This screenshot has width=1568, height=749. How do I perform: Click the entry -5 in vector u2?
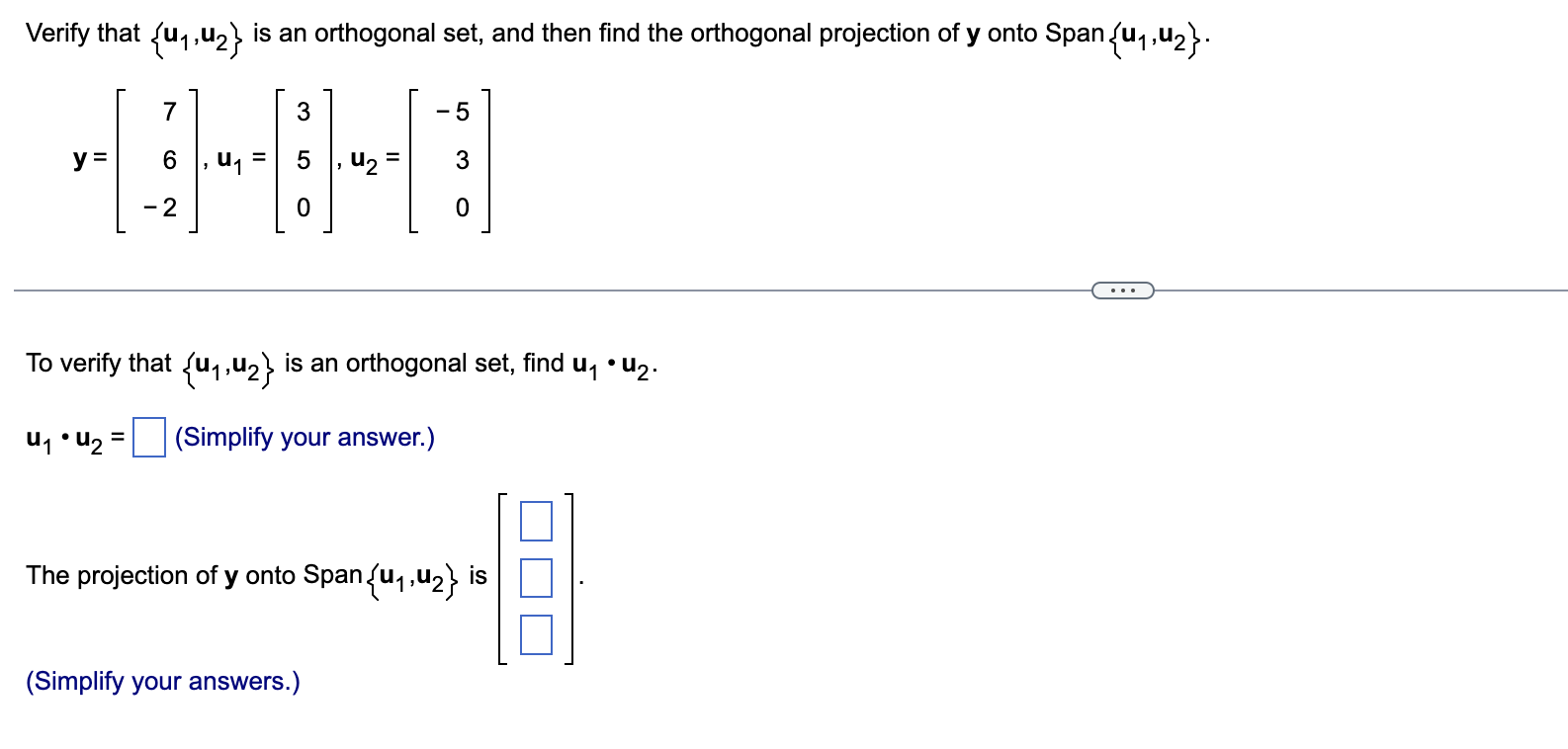coord(451,113)
